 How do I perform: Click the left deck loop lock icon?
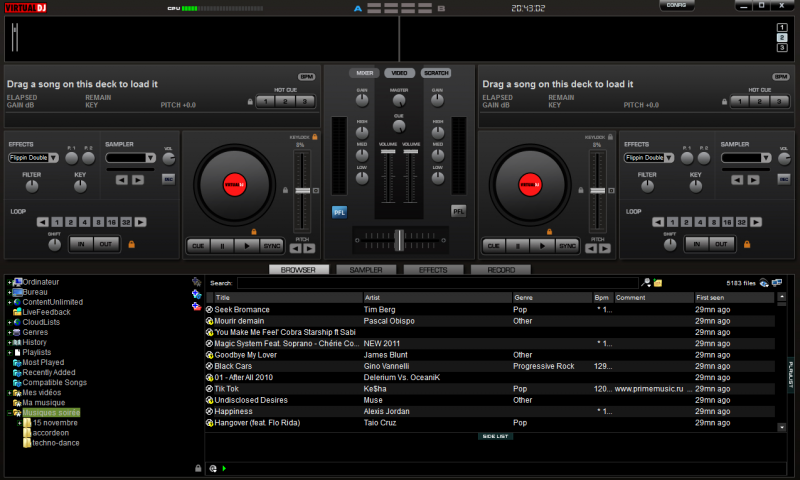pos(130,244)
